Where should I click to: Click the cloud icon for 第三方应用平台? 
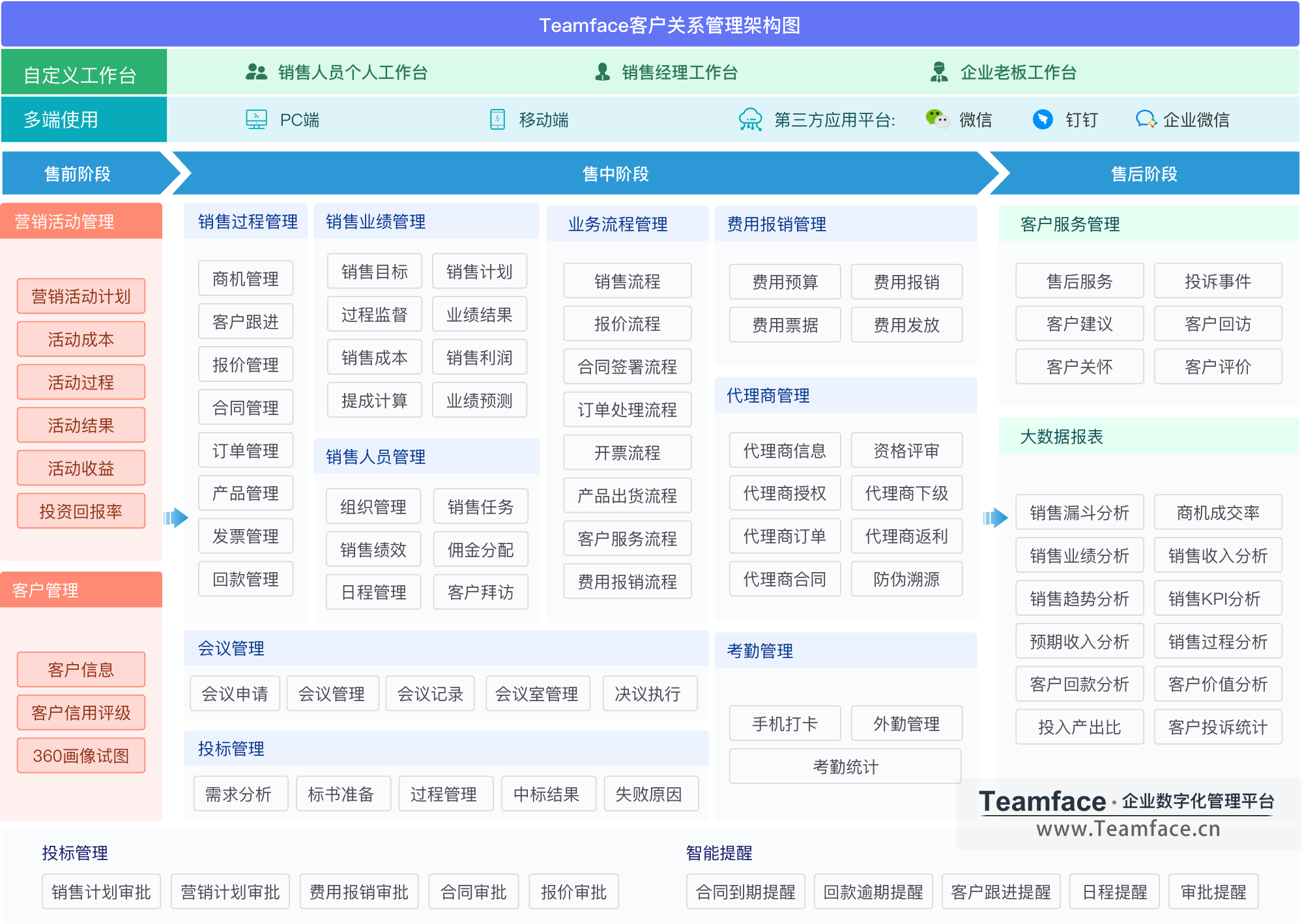pos(750,119)
